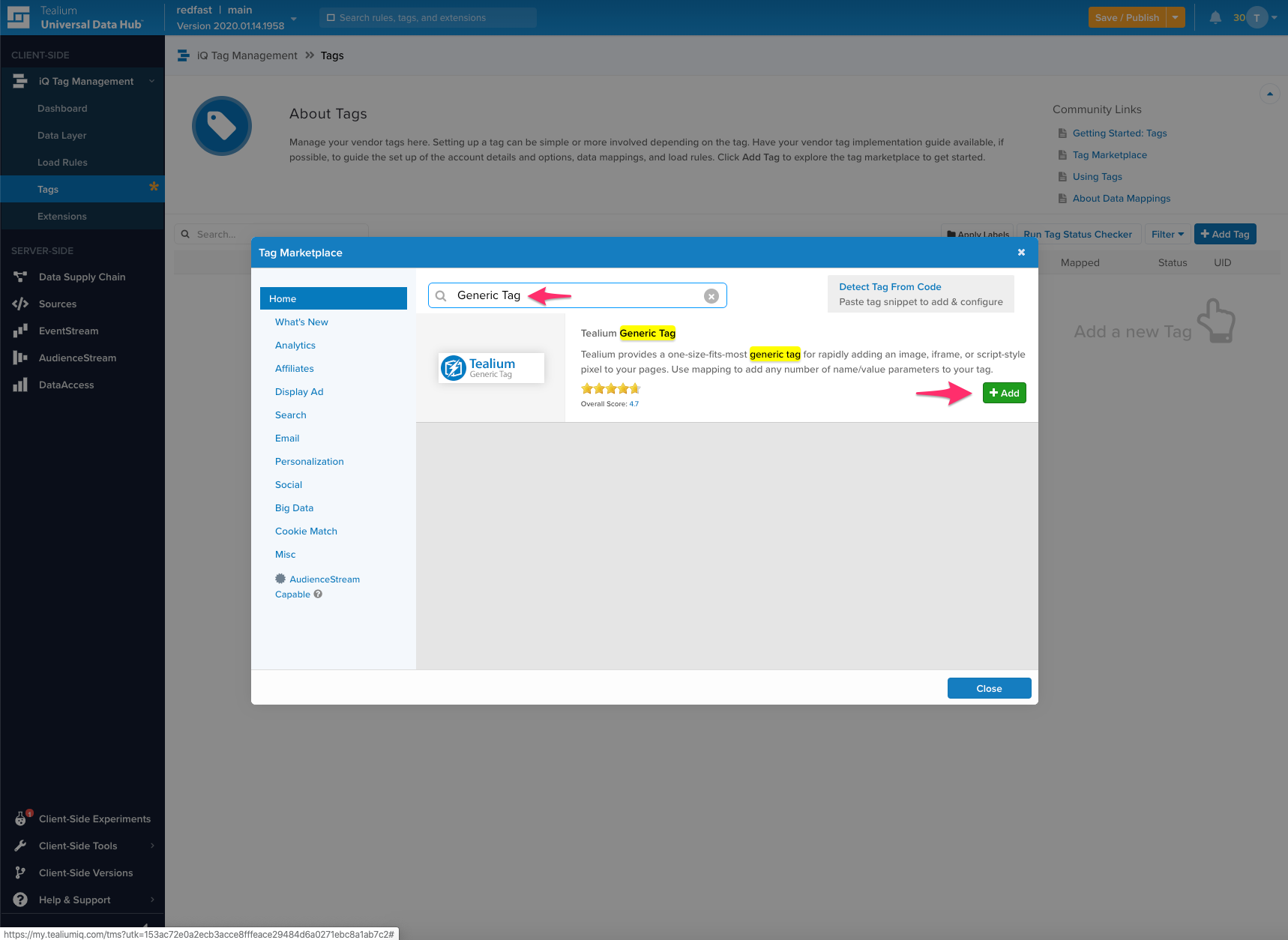Select the What's New category
Viewport: 1288px width, 940px height.
(301, 322)
